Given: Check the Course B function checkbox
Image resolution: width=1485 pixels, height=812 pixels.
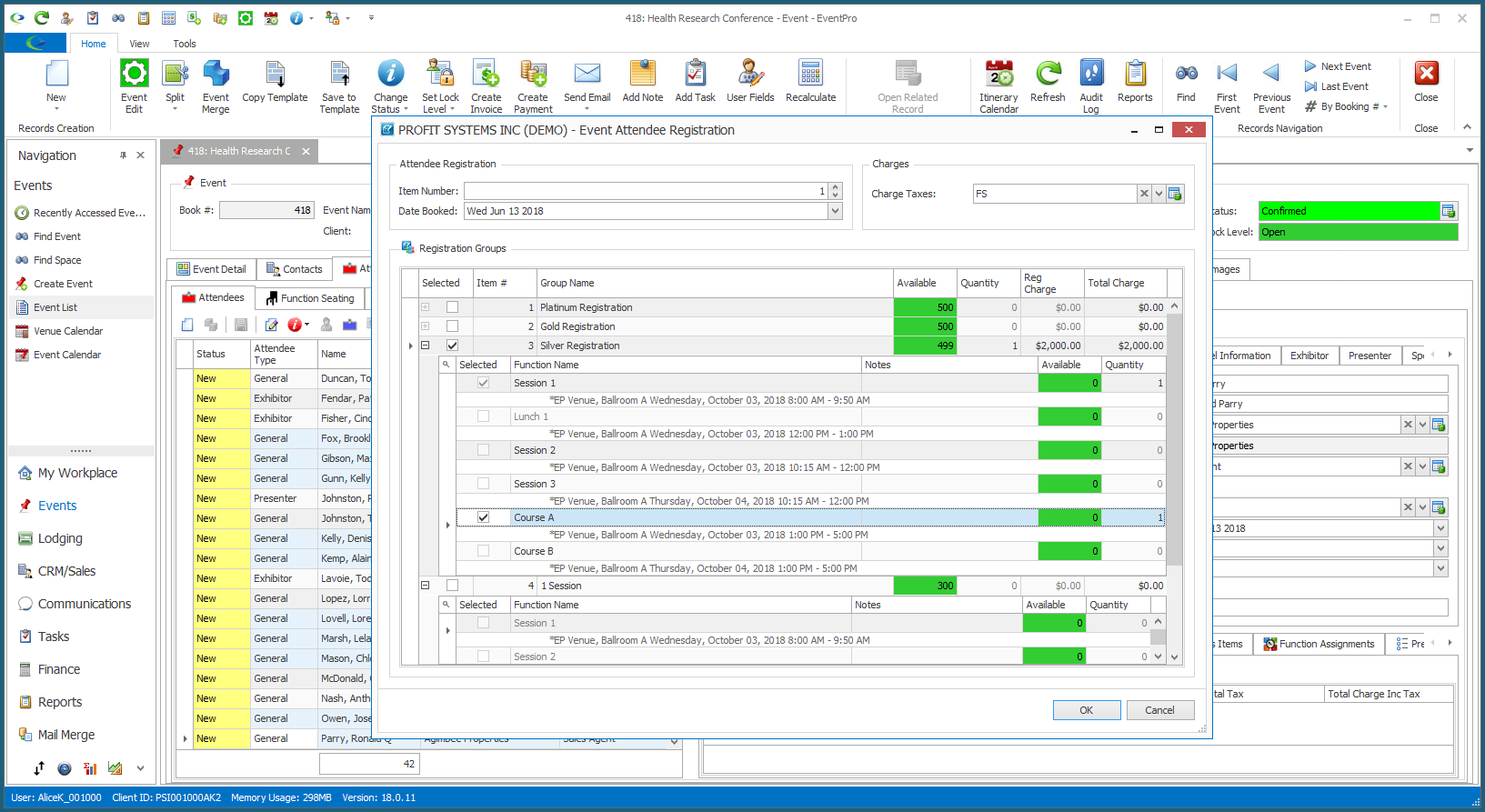Looking at the screenshot, I should (x=483, y=551).
